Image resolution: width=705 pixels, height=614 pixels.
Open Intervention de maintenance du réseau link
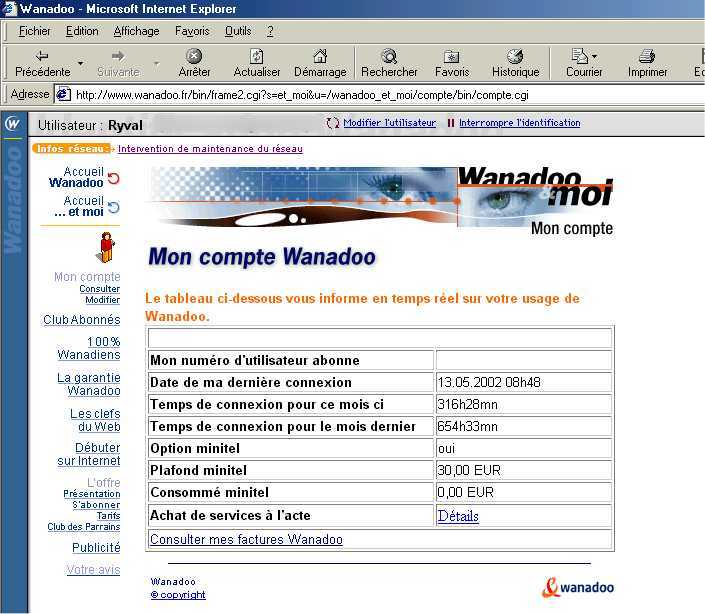[210, 149]
